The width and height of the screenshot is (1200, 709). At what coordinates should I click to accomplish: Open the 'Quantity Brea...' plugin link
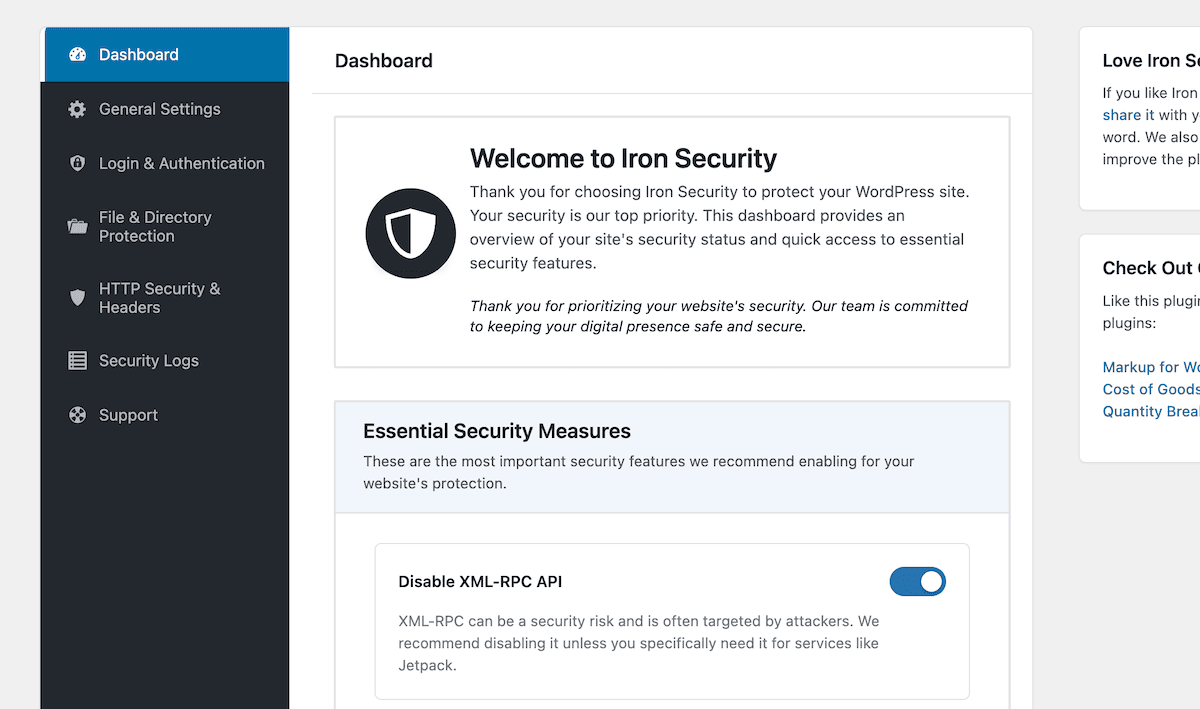[1151, 411]
